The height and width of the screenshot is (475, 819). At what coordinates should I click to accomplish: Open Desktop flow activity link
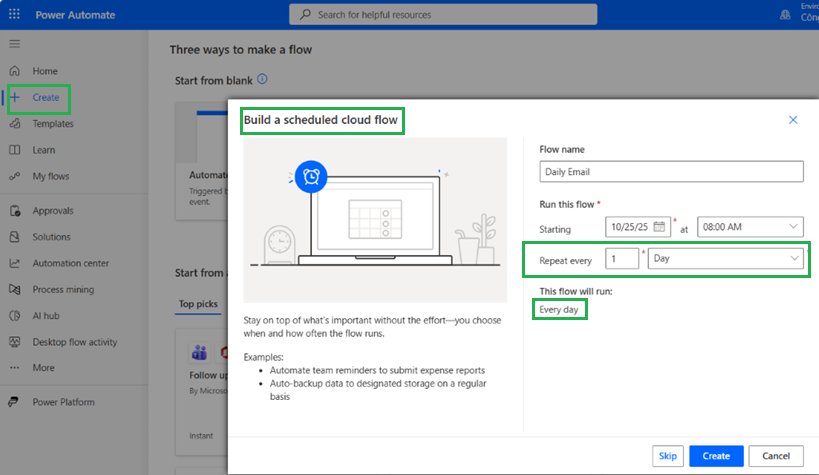[75, 342]
